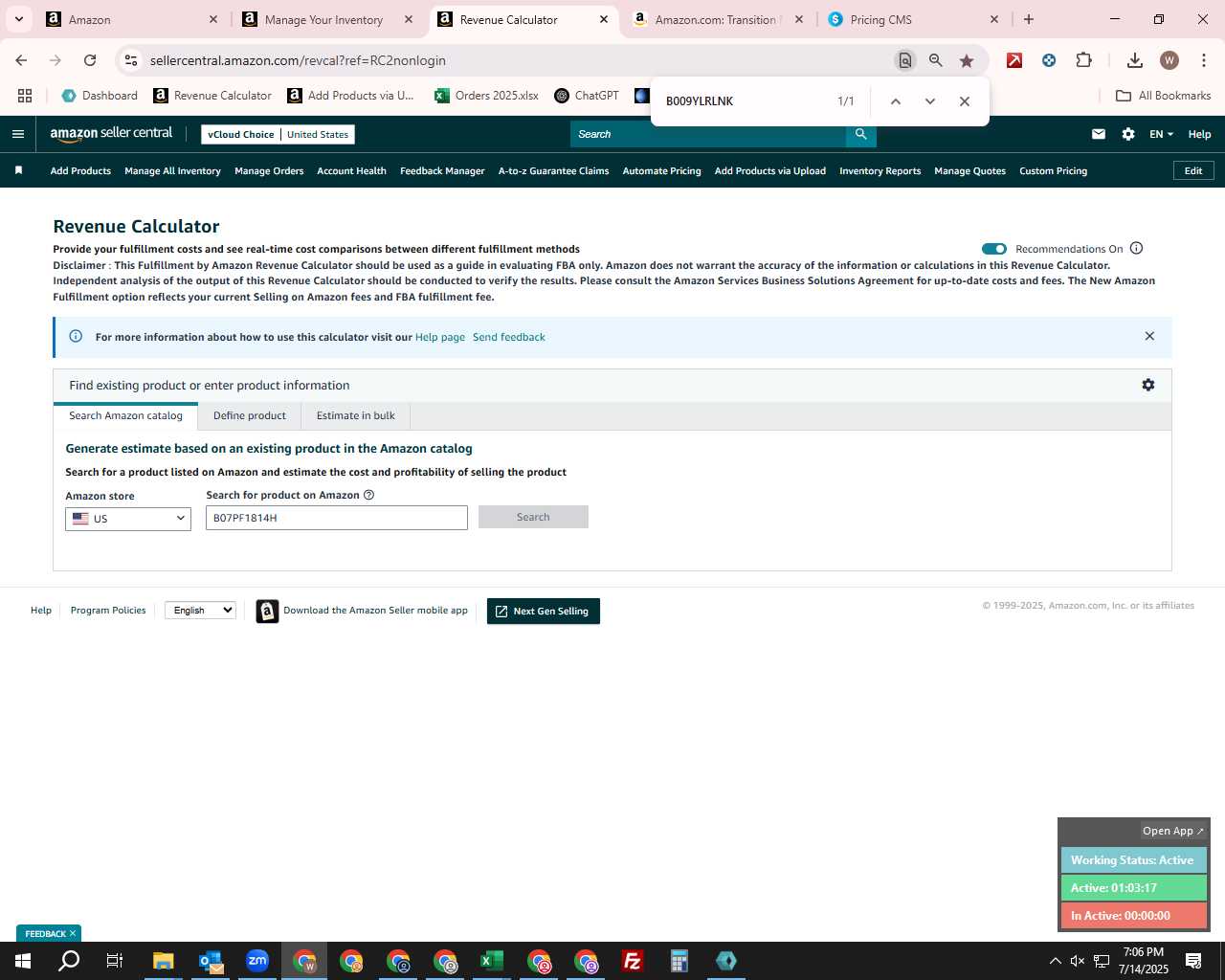Open browser extensions puzzle icon
This screenshot has width=1225, height=980.
tap(1083, 60)
